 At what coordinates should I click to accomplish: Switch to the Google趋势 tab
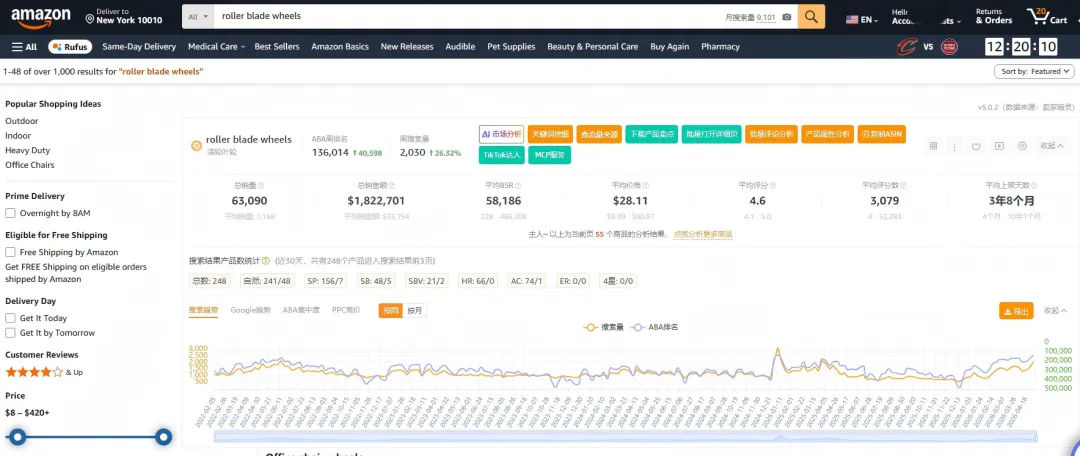[x=250, y=311]
